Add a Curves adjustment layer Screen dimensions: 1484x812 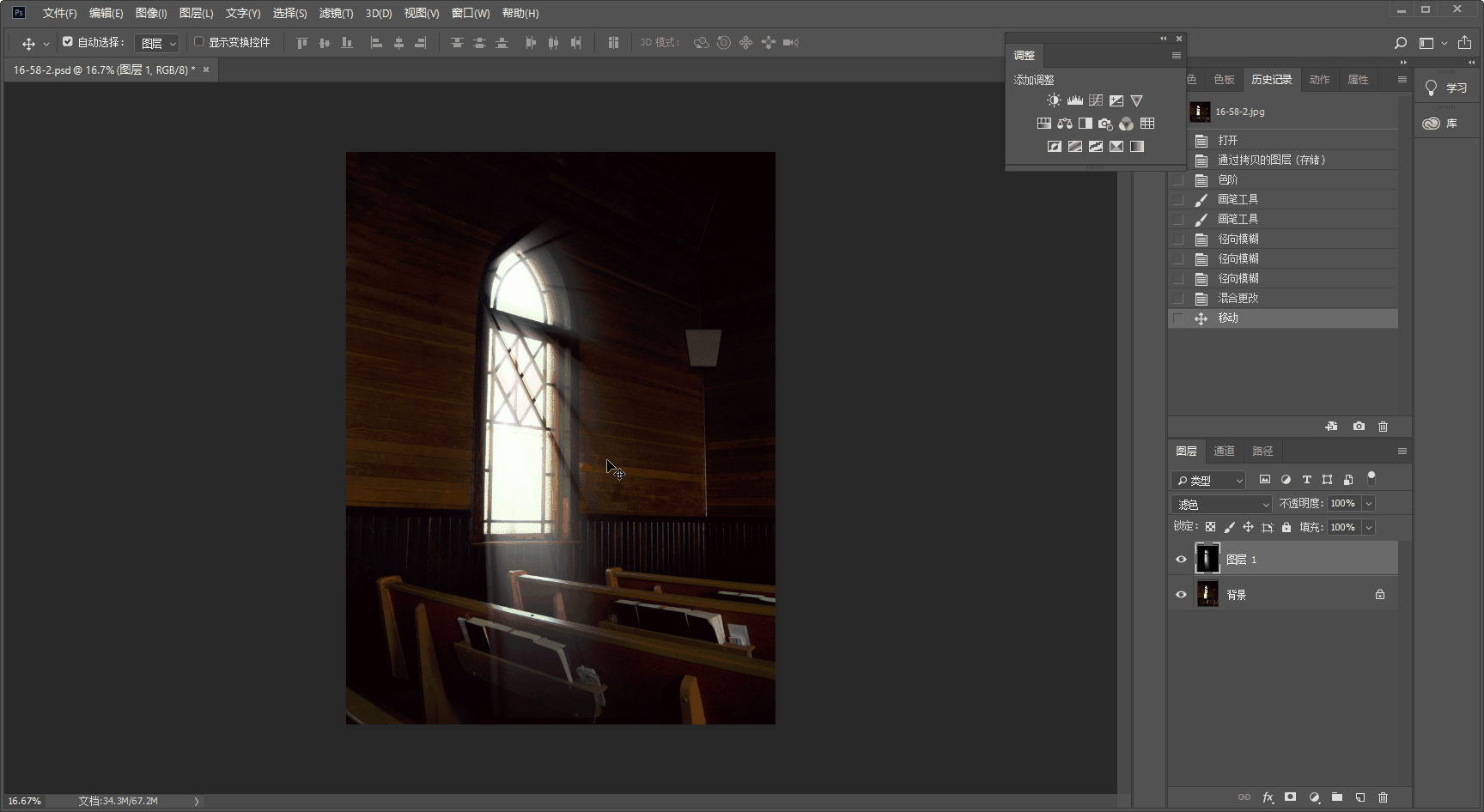click(x=1095, y=100)
